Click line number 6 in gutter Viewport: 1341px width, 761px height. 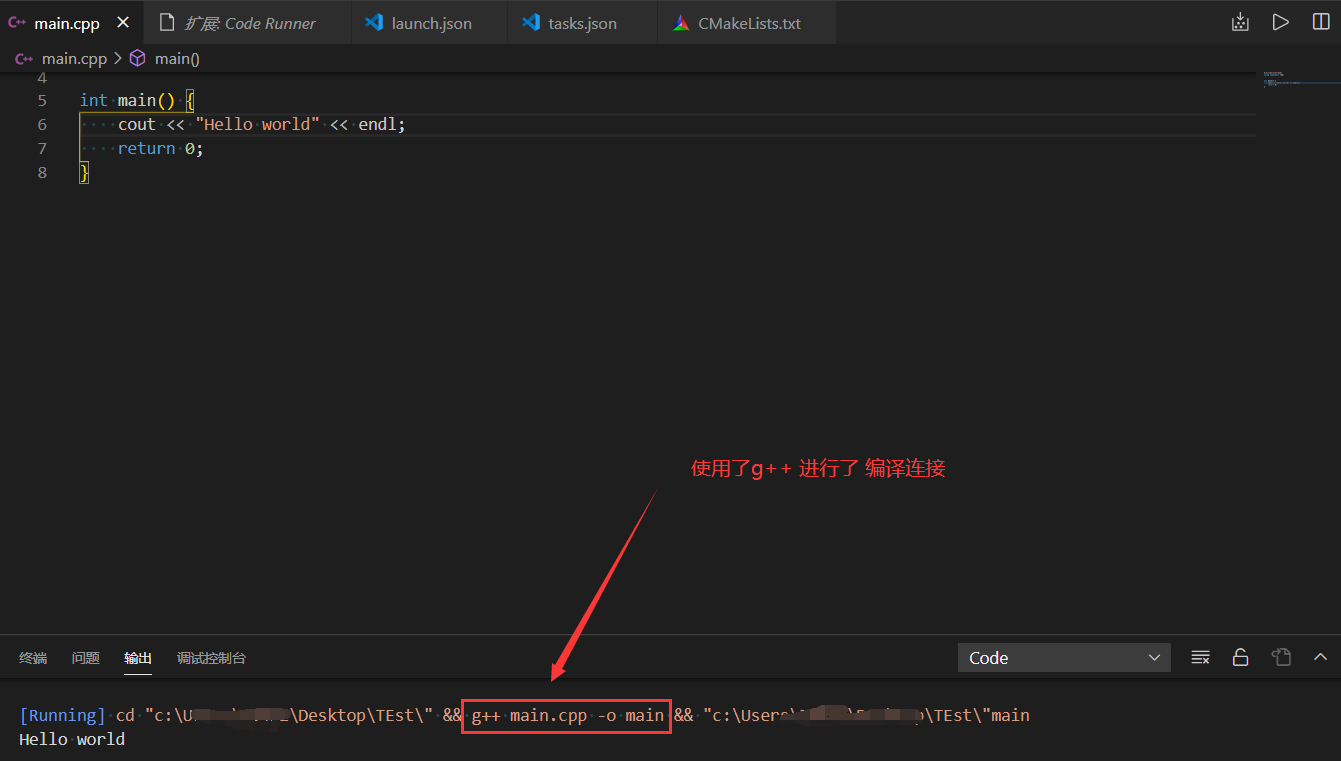tap(42, 124)
